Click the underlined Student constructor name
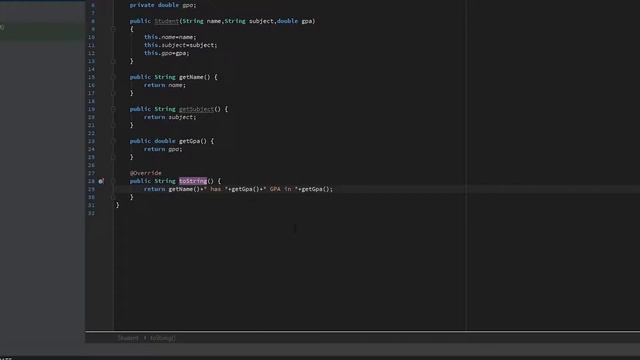Viewport: 640px width, 360px height. click(167, 21)
